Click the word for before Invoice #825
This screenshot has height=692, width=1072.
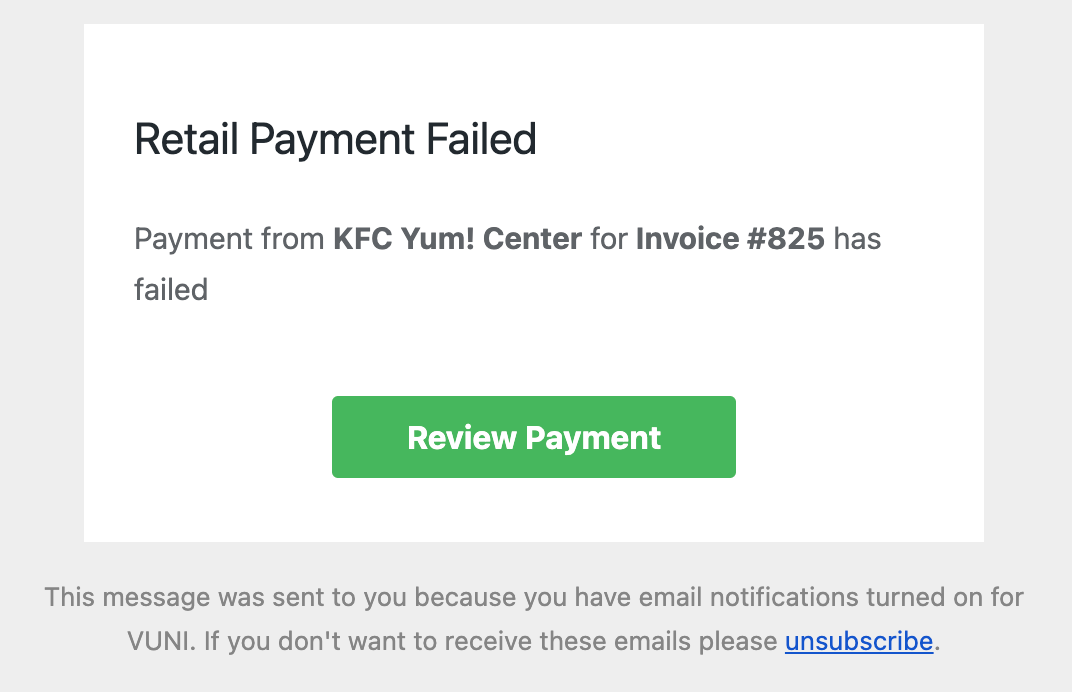tap(609, 239)
